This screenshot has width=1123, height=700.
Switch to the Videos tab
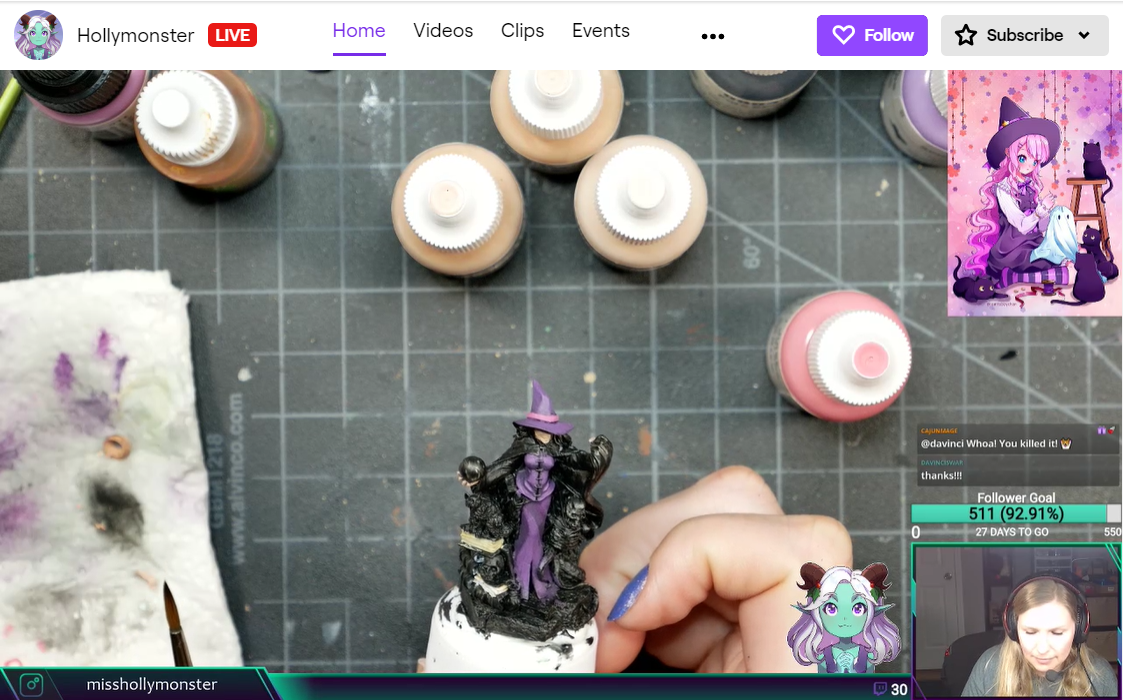click(x=443, y=31)
